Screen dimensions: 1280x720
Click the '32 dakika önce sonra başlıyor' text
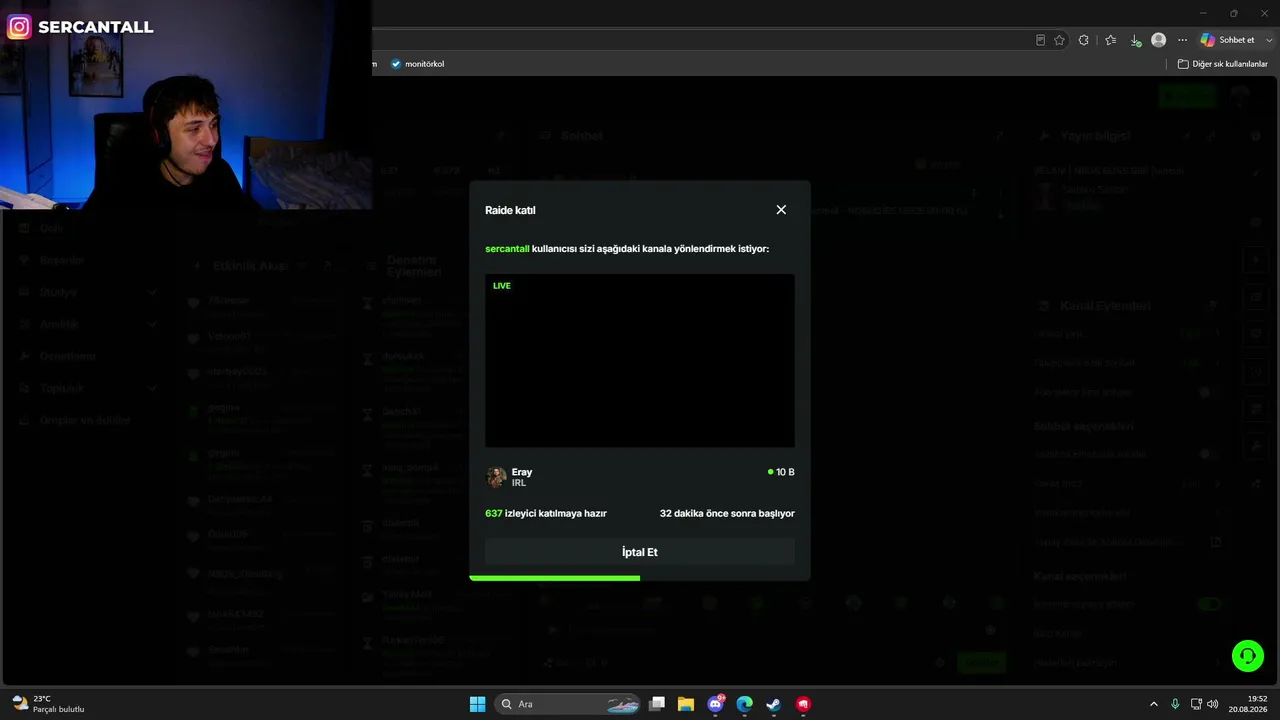[x=727, y=513]
